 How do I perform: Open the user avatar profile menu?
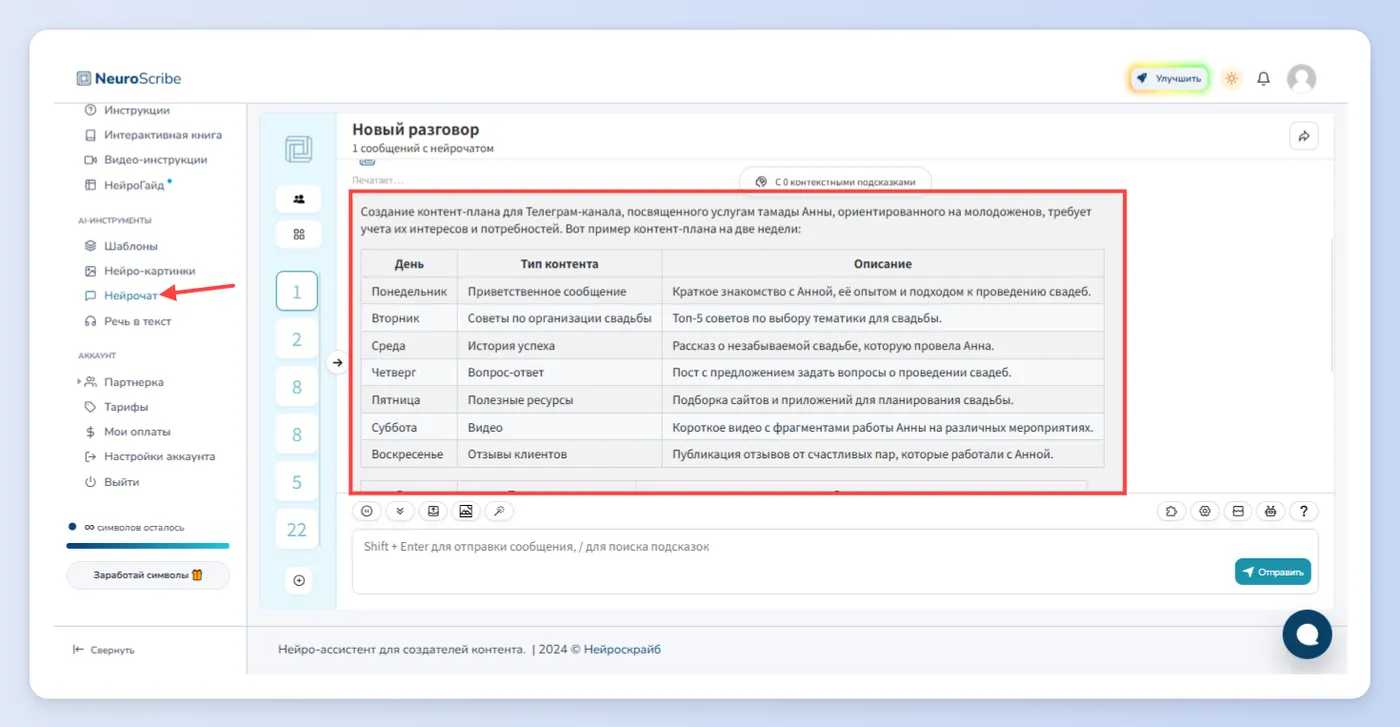1301,78
